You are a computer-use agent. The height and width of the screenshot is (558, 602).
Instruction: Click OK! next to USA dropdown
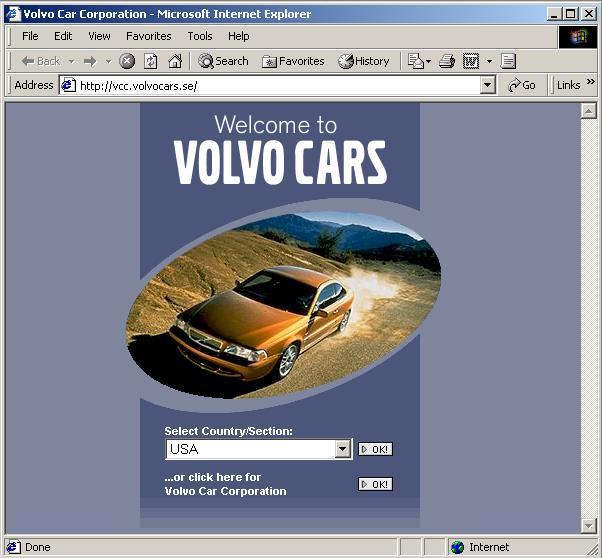[x=375, y=449]
